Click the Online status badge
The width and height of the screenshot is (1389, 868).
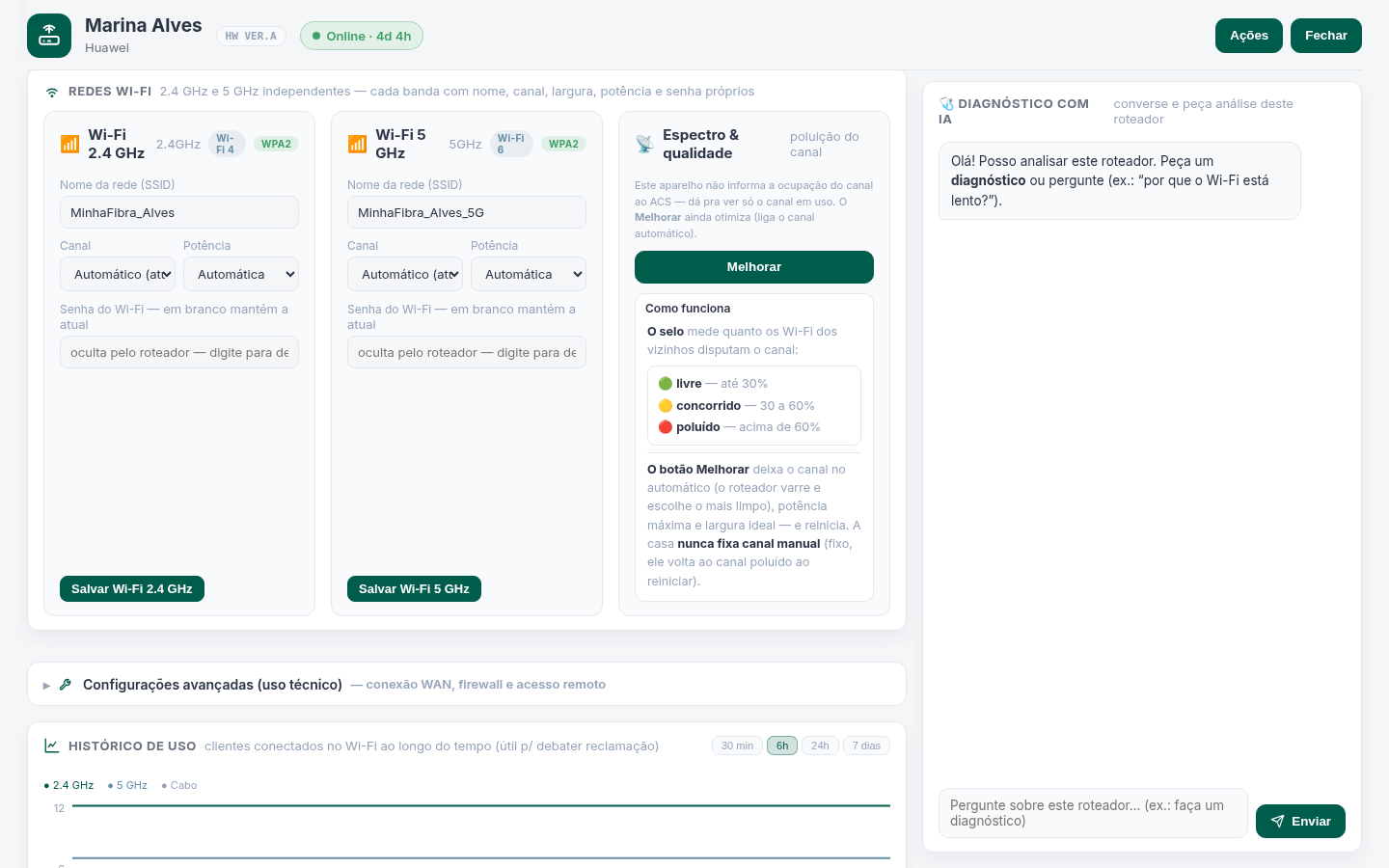point(362,36)
